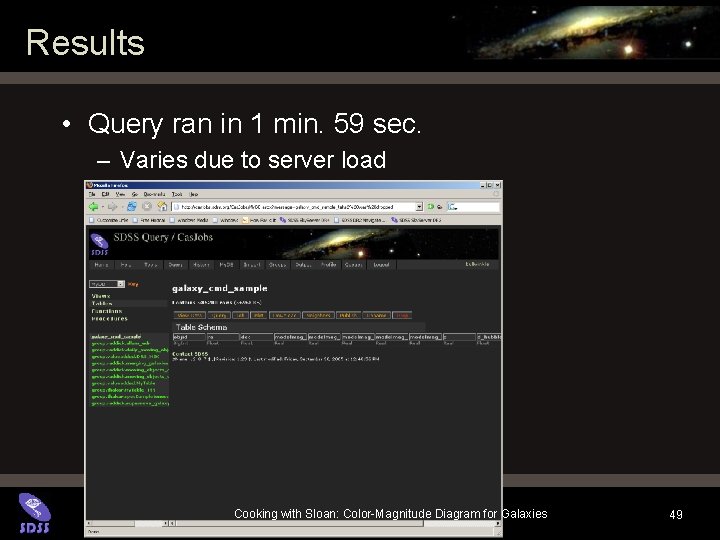Click the browser Forward arrow icon
720x540 pixels.
(x=112, y=207)
